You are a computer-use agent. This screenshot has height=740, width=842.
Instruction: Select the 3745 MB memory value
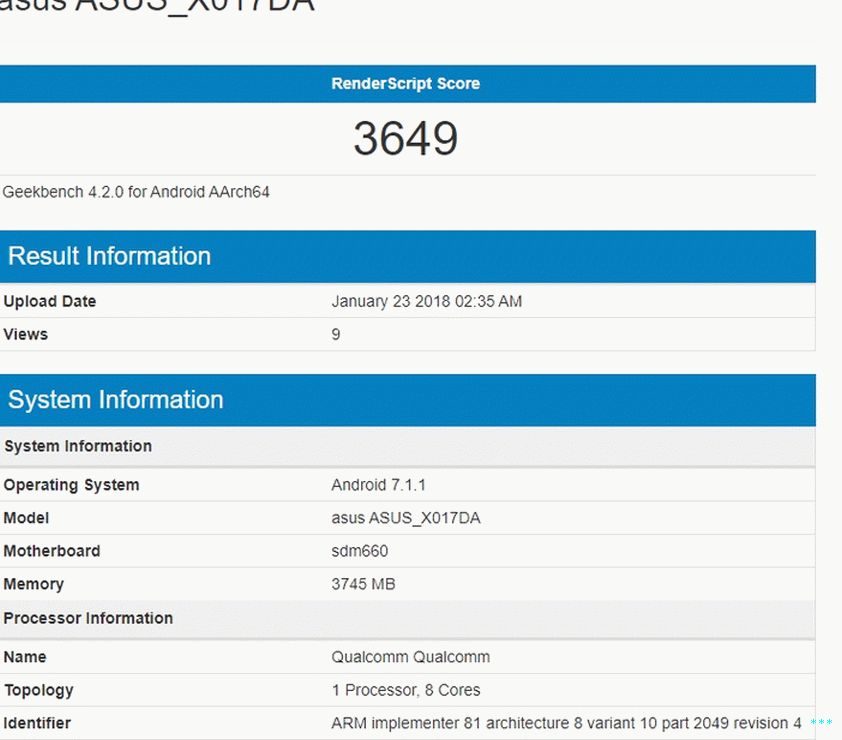(364, 584)
